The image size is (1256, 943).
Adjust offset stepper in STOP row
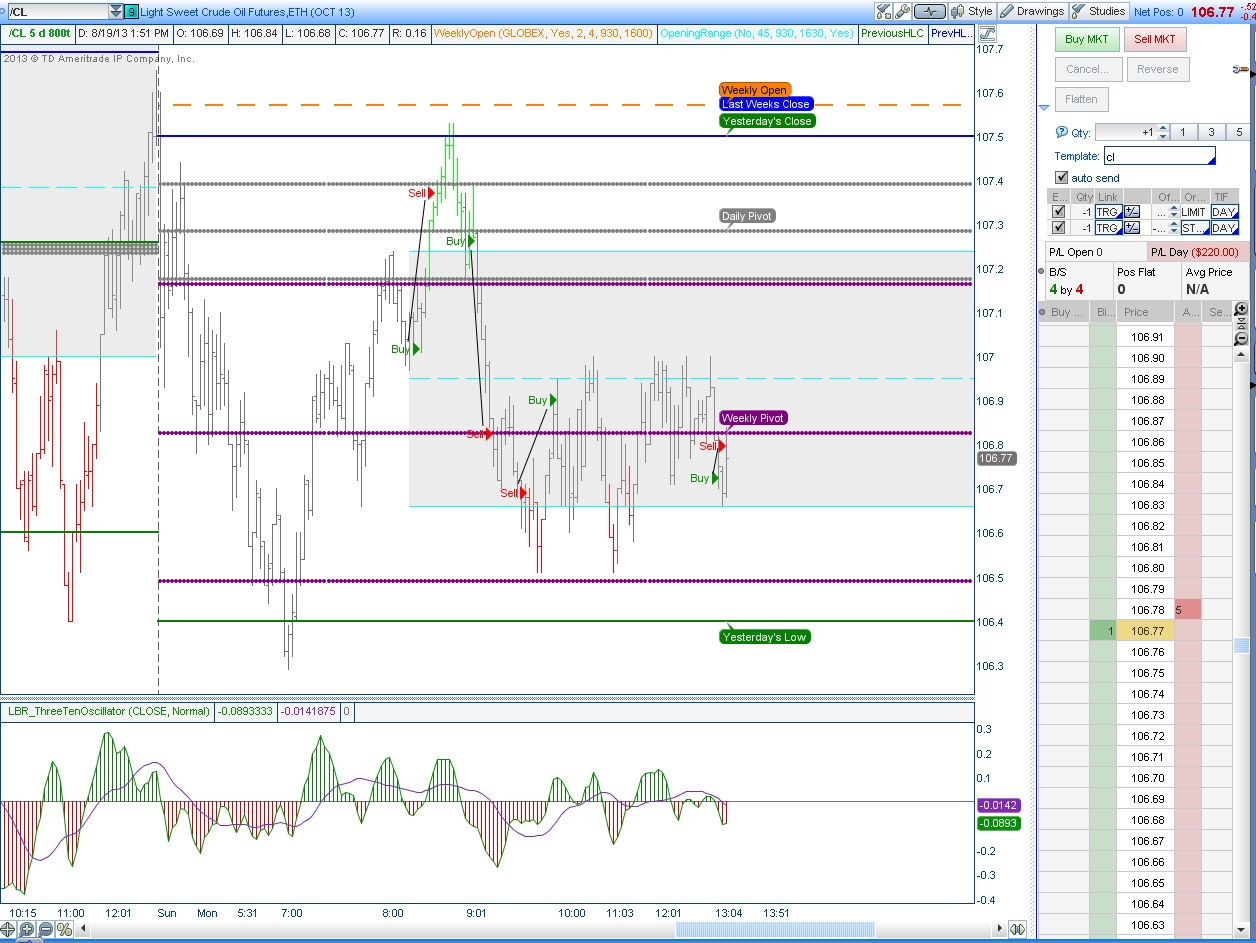1174,228
